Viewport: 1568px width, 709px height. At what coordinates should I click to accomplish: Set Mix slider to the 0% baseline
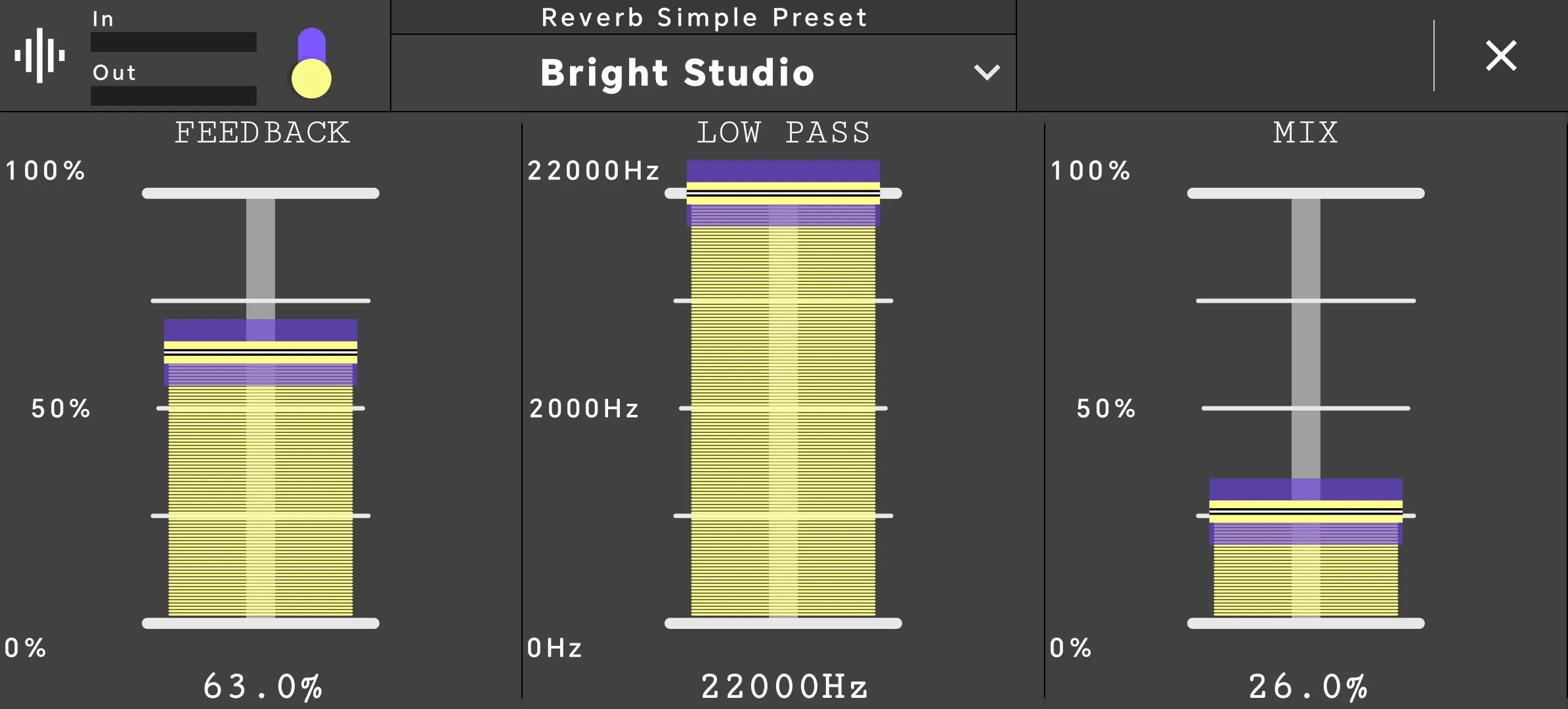pyautogui.click(x=1306, y=623)
